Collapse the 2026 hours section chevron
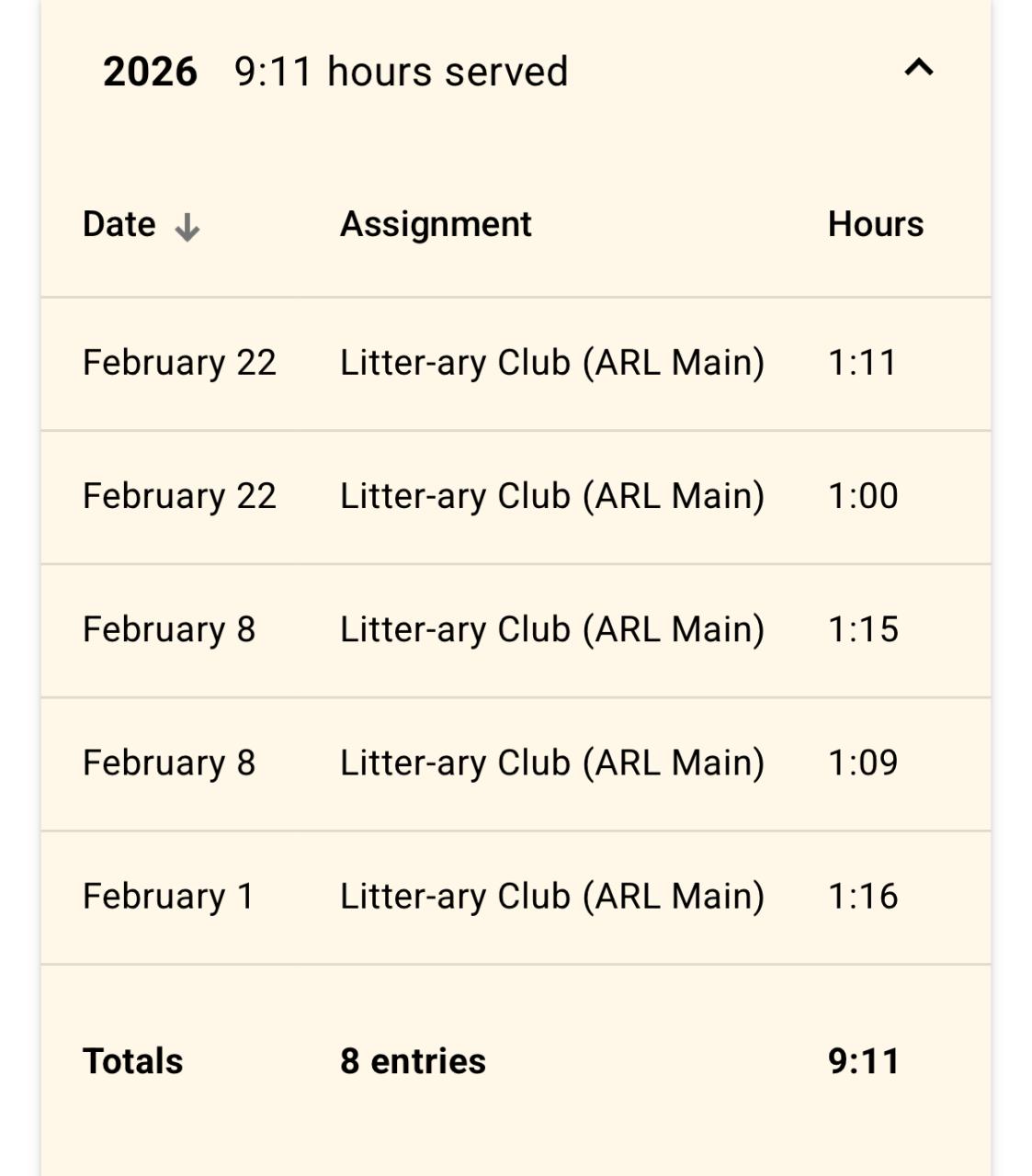The width and height of the screenshot is (1032, 1176). click(919, 68)
